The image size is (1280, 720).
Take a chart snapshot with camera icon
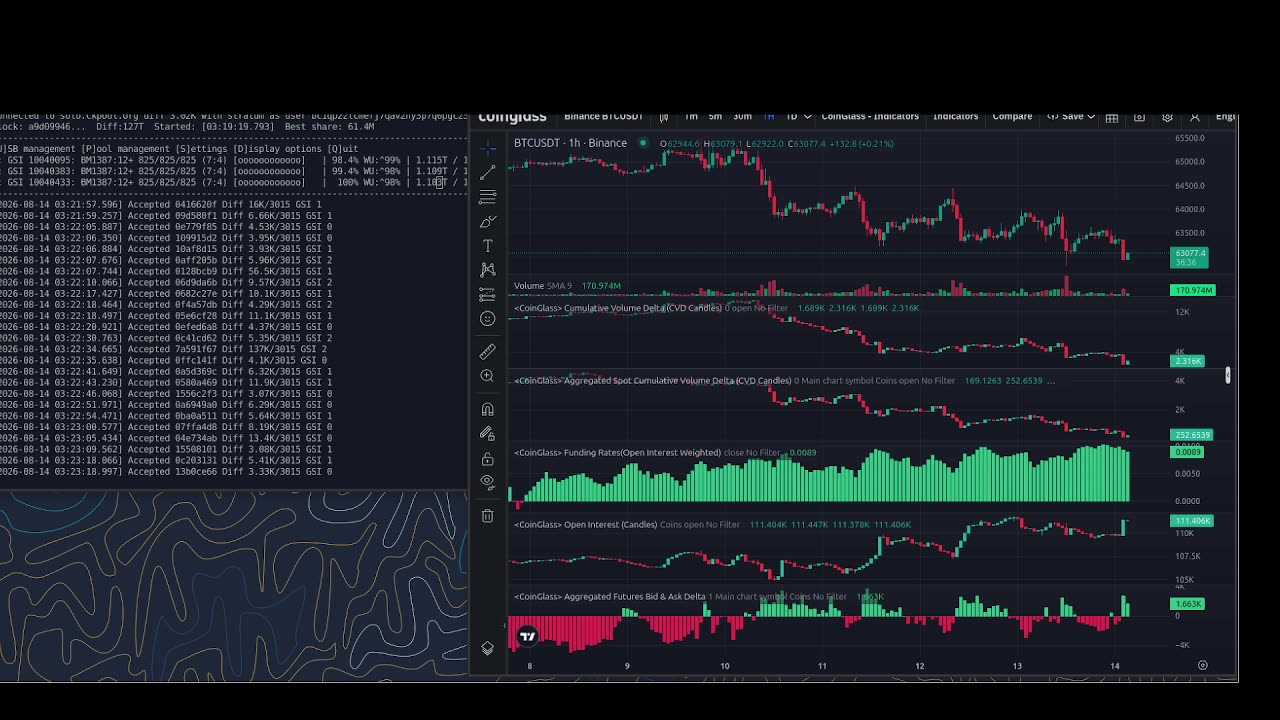click(1139, 117)
